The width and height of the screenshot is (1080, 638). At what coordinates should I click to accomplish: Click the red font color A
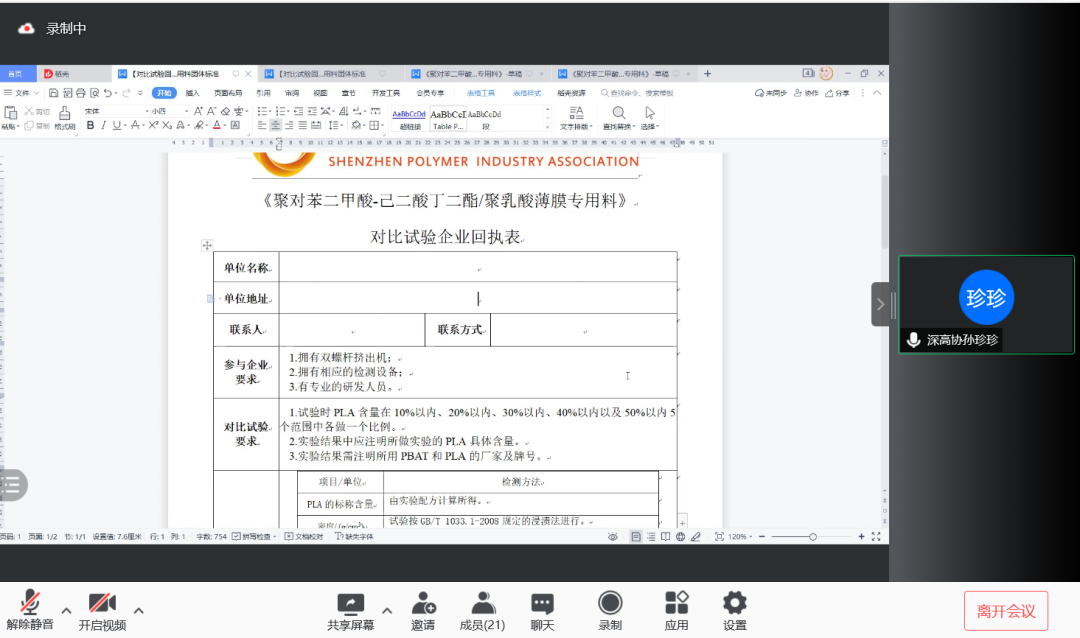coord(216,125)
